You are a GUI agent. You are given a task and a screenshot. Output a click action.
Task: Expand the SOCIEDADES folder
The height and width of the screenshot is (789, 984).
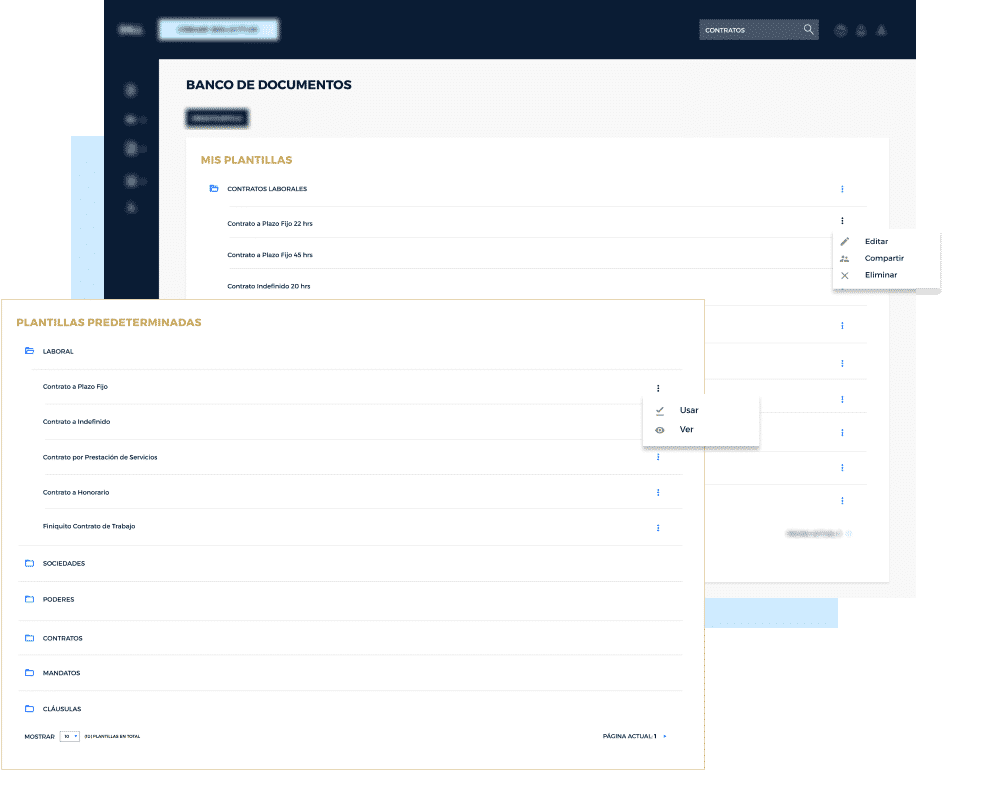pos(29,563)
